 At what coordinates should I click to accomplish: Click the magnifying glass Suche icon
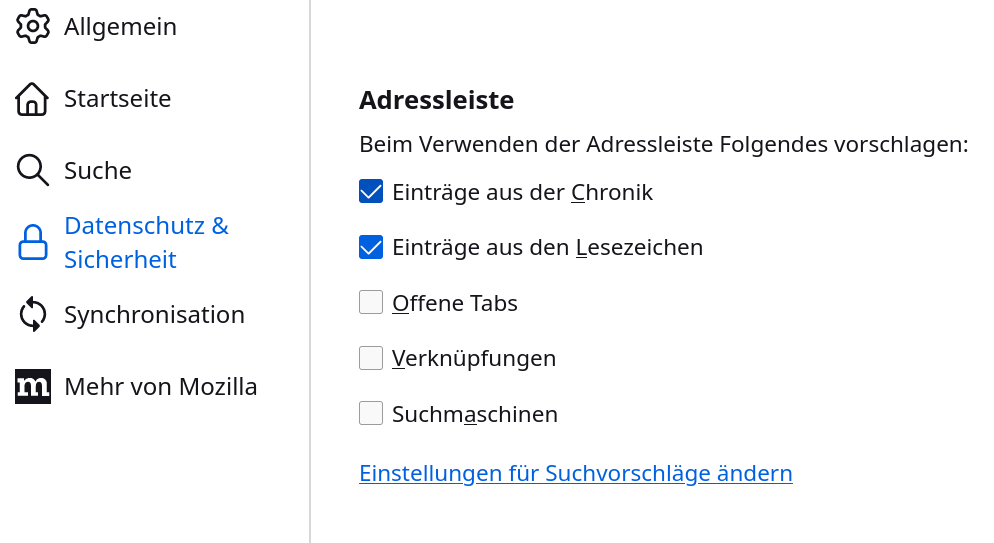tap(33, 171)
